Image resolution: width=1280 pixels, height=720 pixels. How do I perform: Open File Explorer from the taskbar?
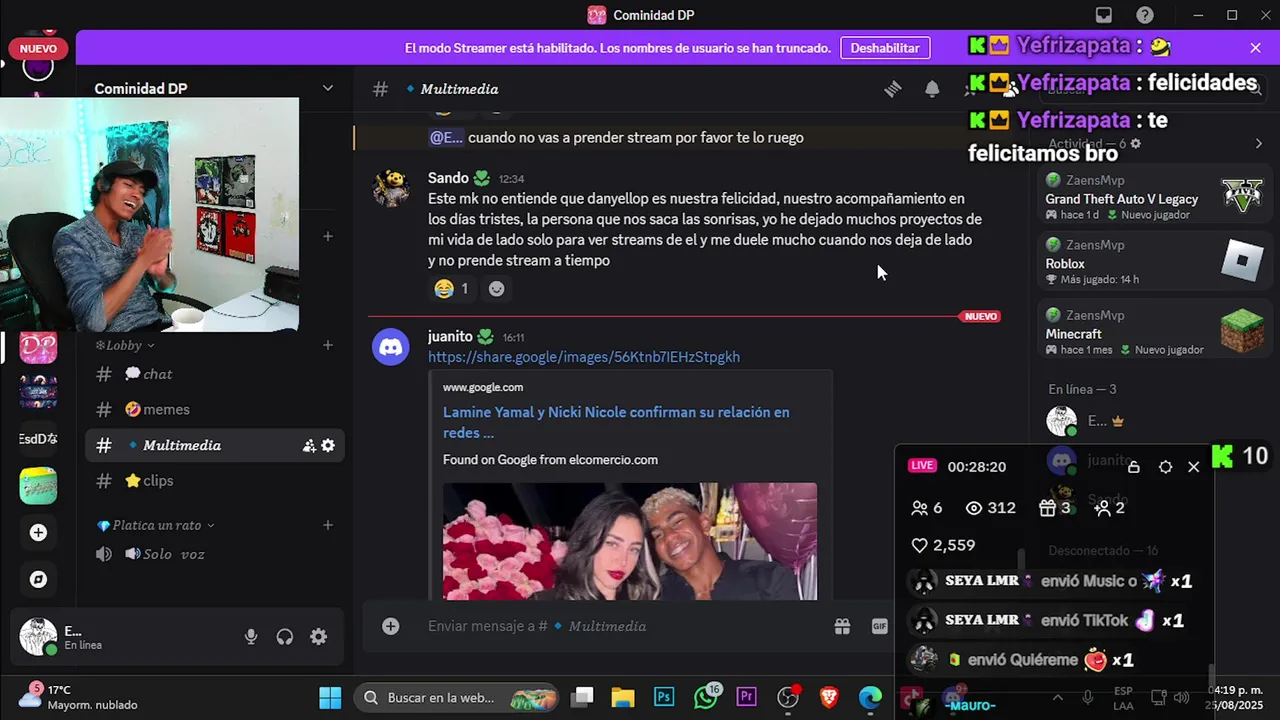623,698
